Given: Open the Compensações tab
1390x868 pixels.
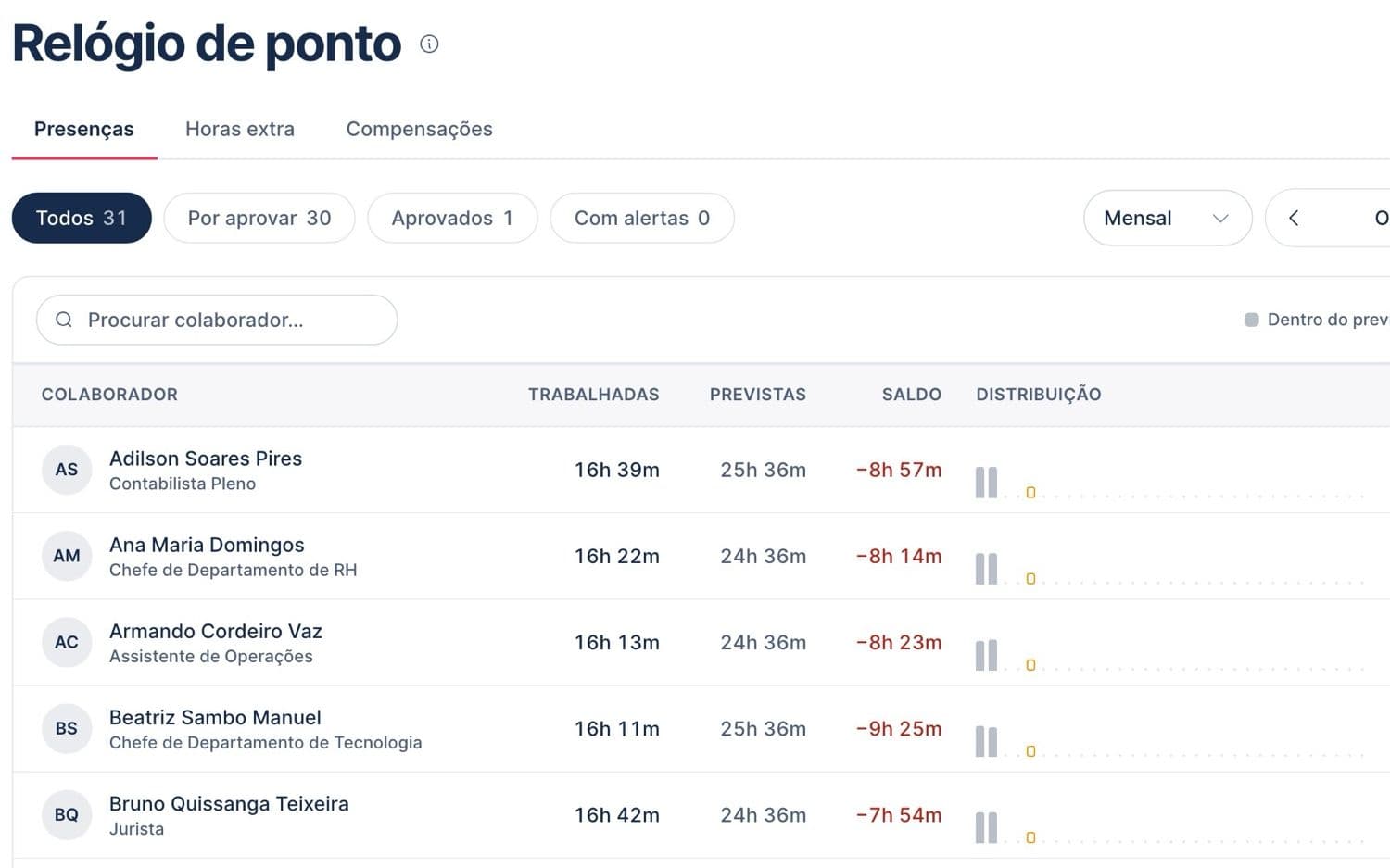Looking at the screenshot, I should [419, 129].
